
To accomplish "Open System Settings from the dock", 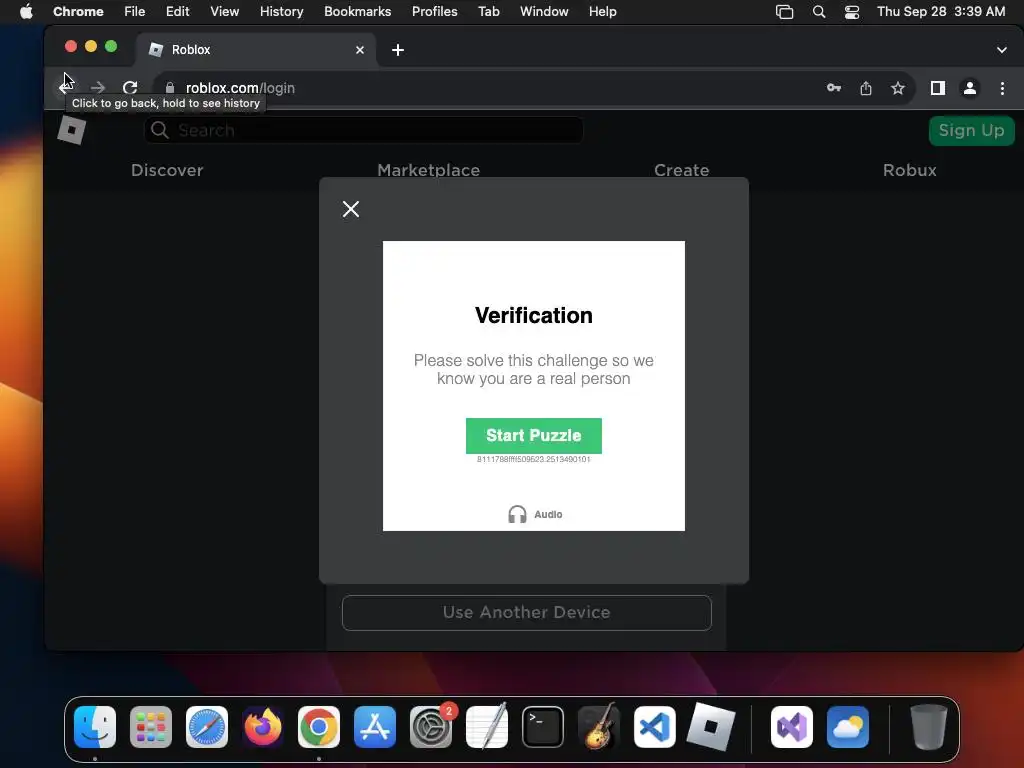I will 431,726.
